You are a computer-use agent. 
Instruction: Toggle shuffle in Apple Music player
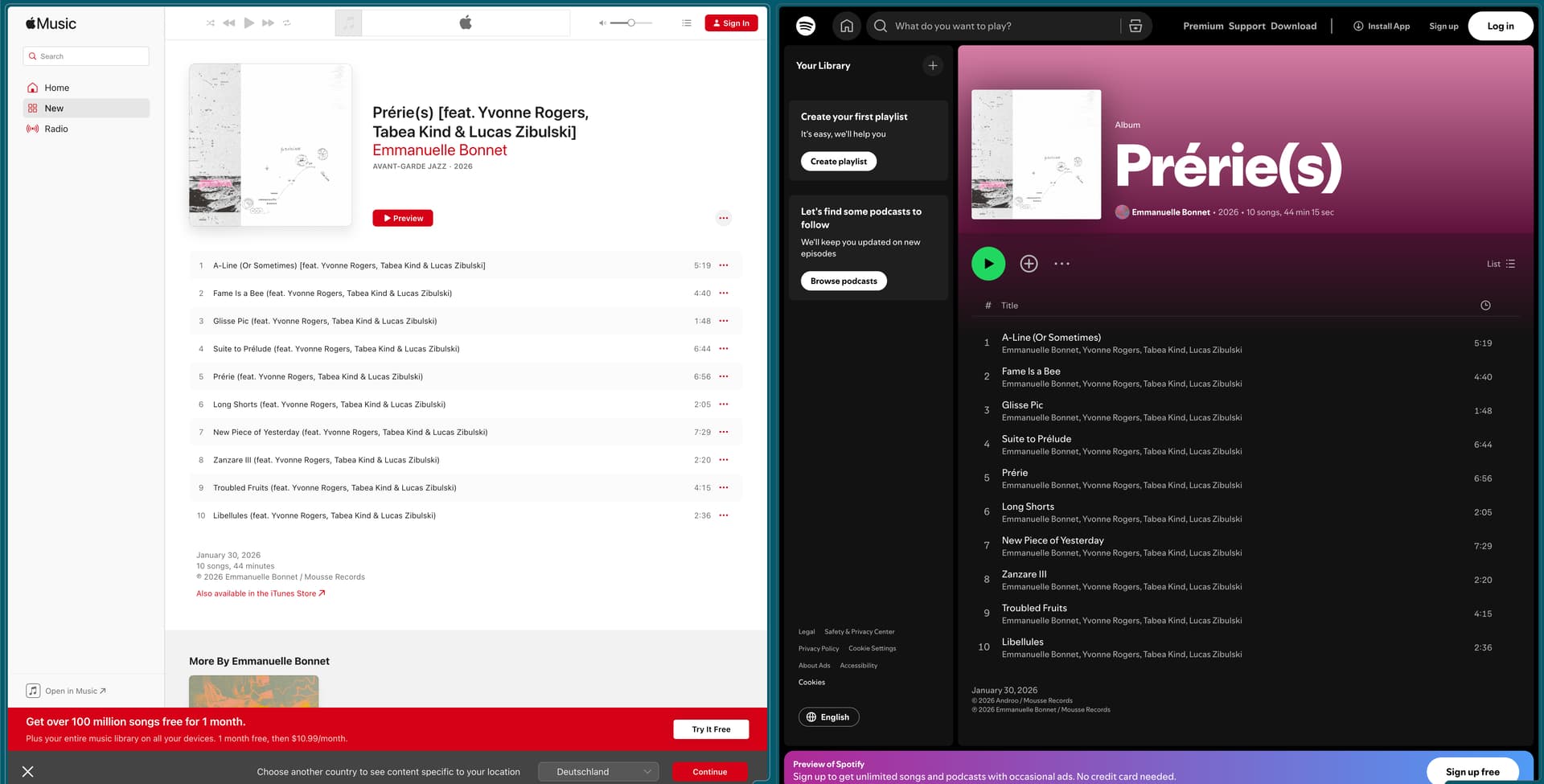(x=210, y=23)
